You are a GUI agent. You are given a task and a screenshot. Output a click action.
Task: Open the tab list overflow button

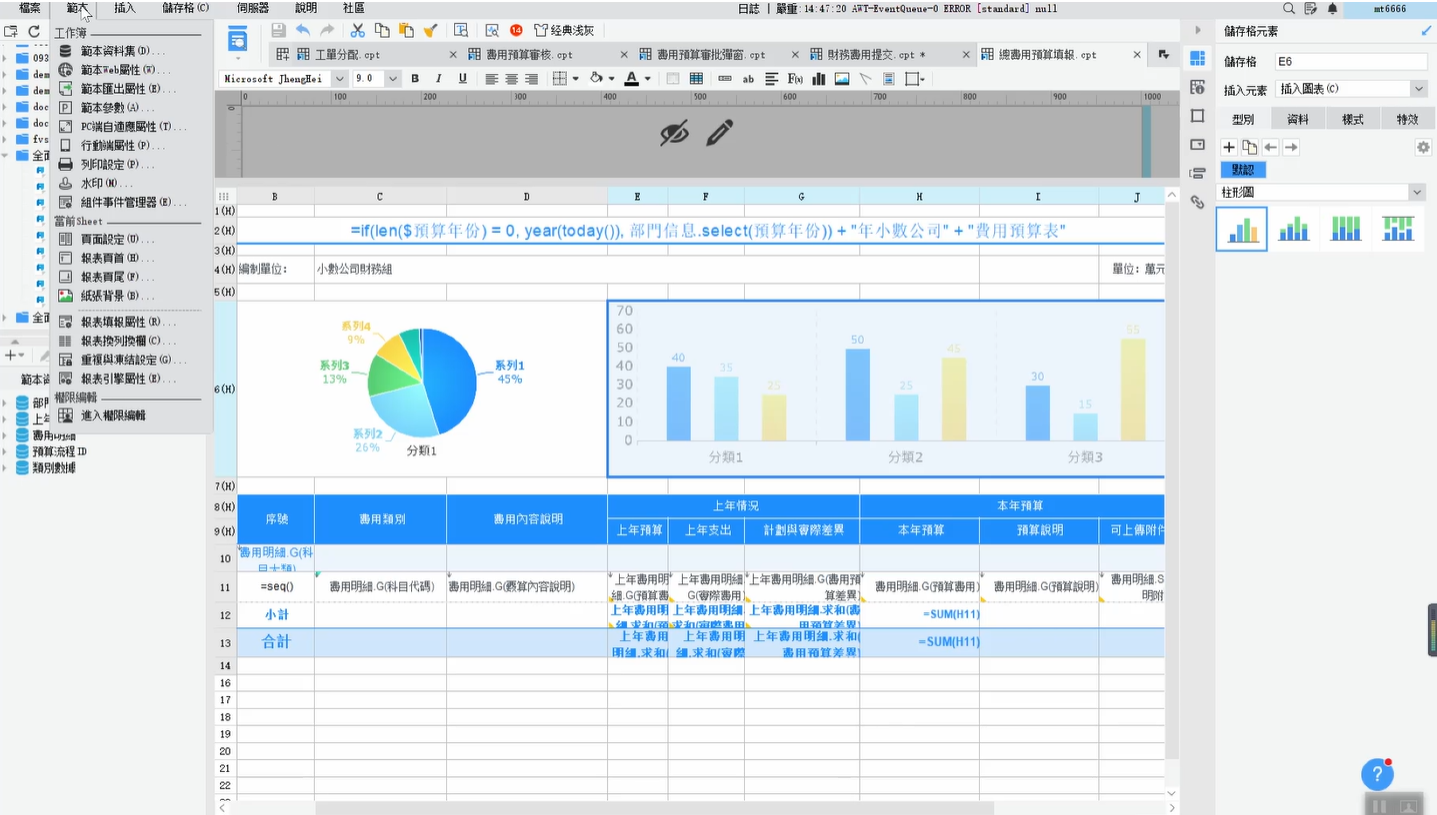[1163, 55]
